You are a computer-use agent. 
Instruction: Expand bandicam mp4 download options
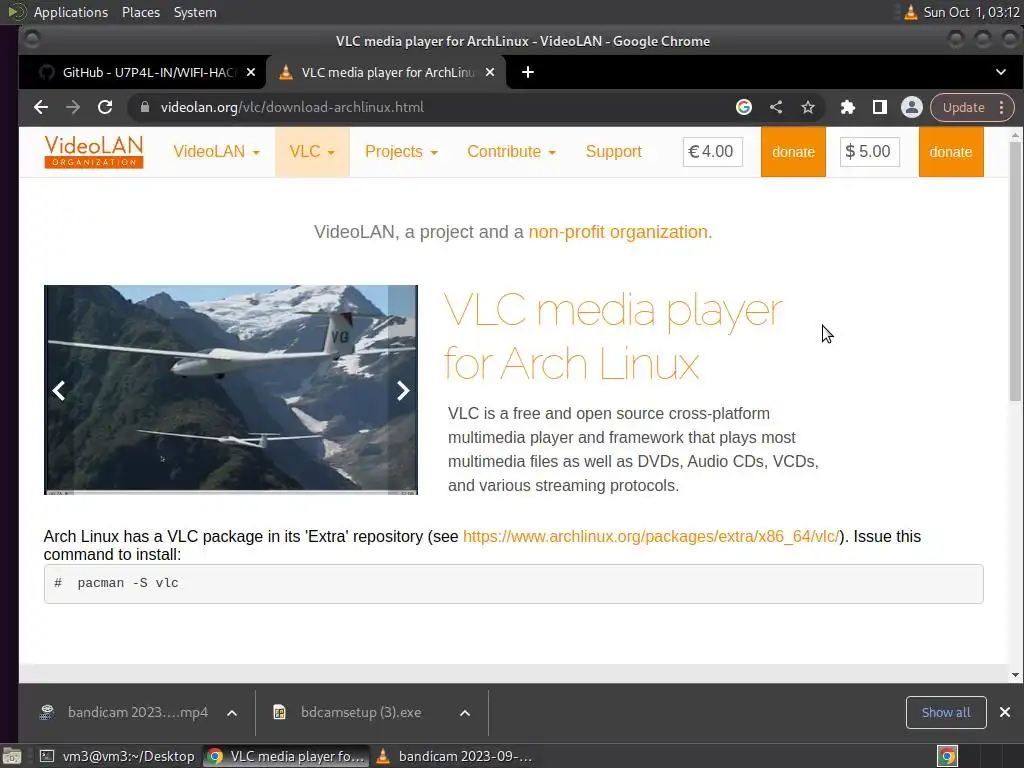tap(232, 712)
